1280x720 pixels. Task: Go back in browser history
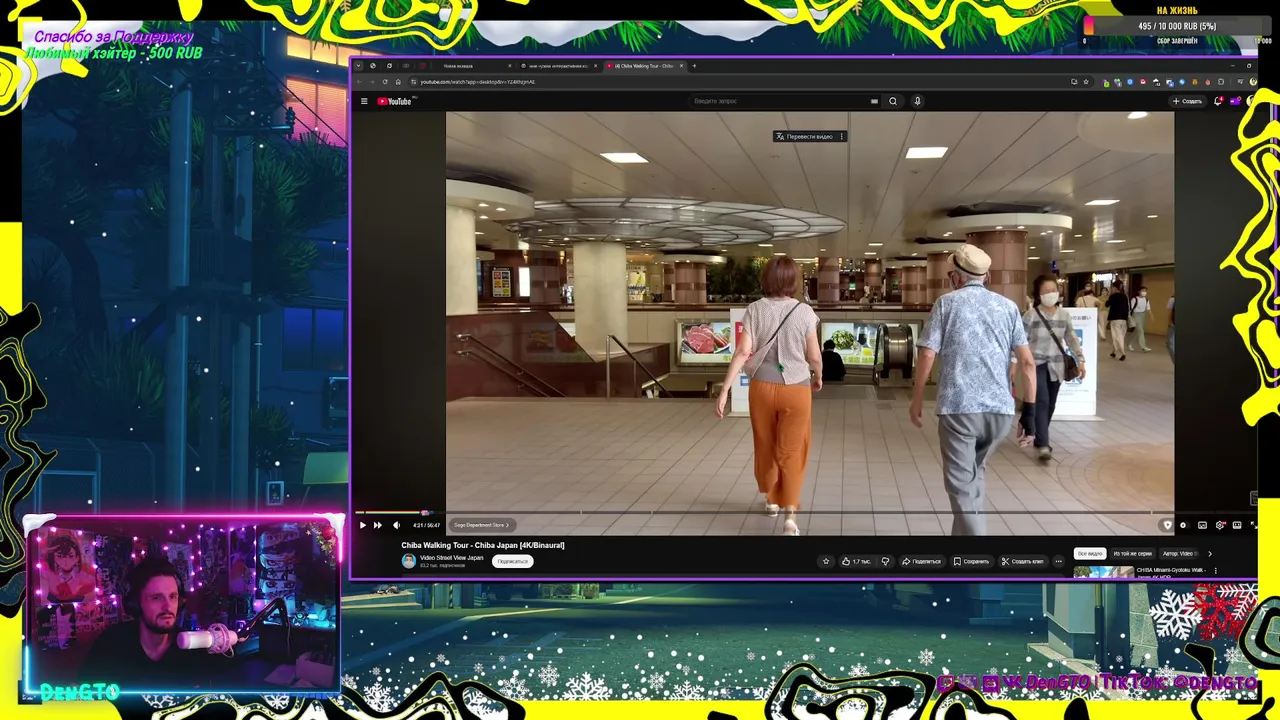pyautogui.click(x=359, y=82)
